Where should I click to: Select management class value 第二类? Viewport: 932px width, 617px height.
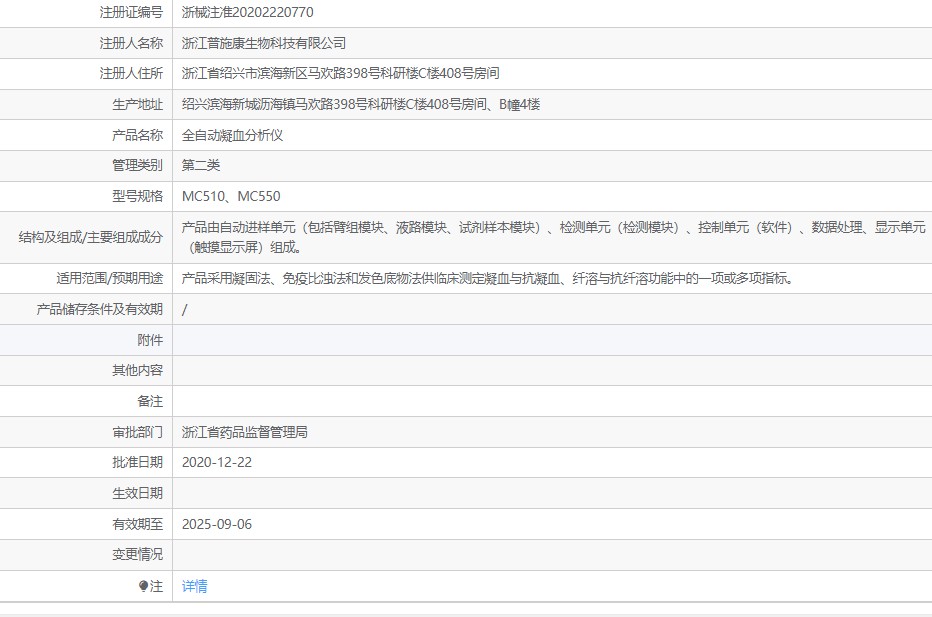pyautogui.click(x=201, y=165)
